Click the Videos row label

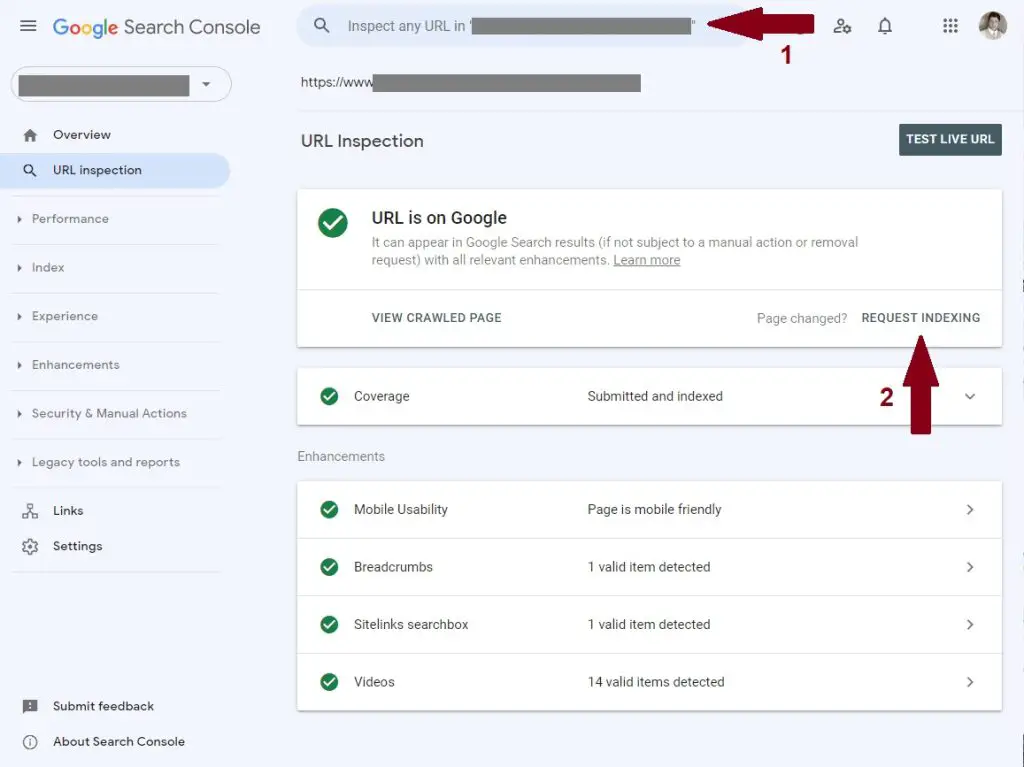coord(374,682)
